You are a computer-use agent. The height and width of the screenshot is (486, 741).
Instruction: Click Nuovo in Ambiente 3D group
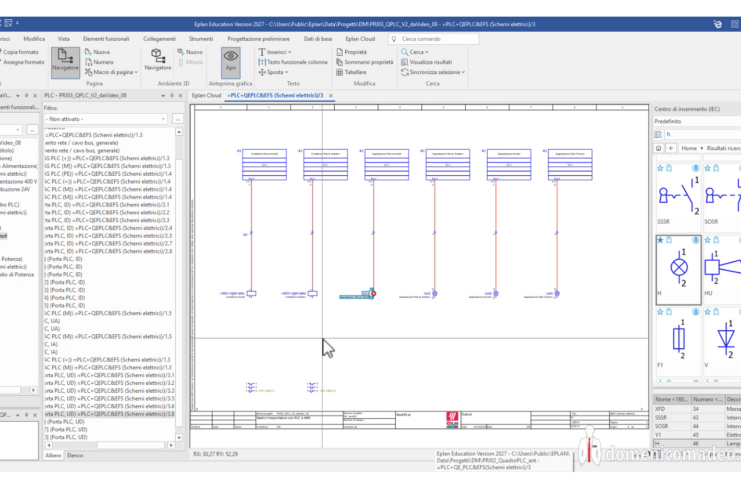pos(190,52)
